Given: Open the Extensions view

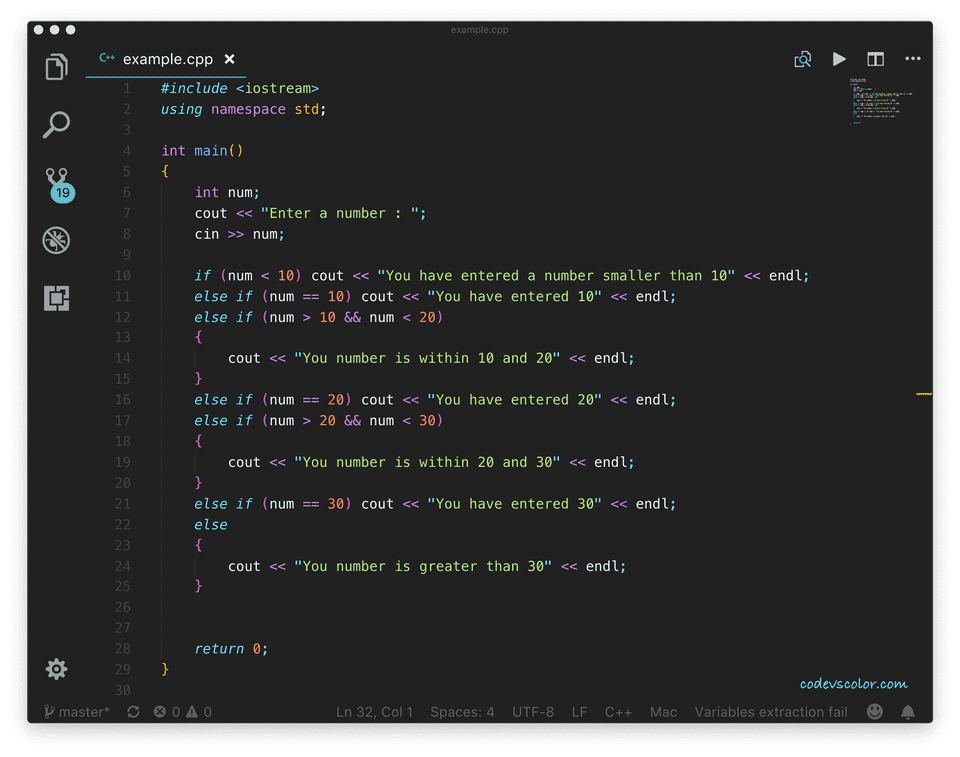Looking at the screenshot, I should point(55,298).
